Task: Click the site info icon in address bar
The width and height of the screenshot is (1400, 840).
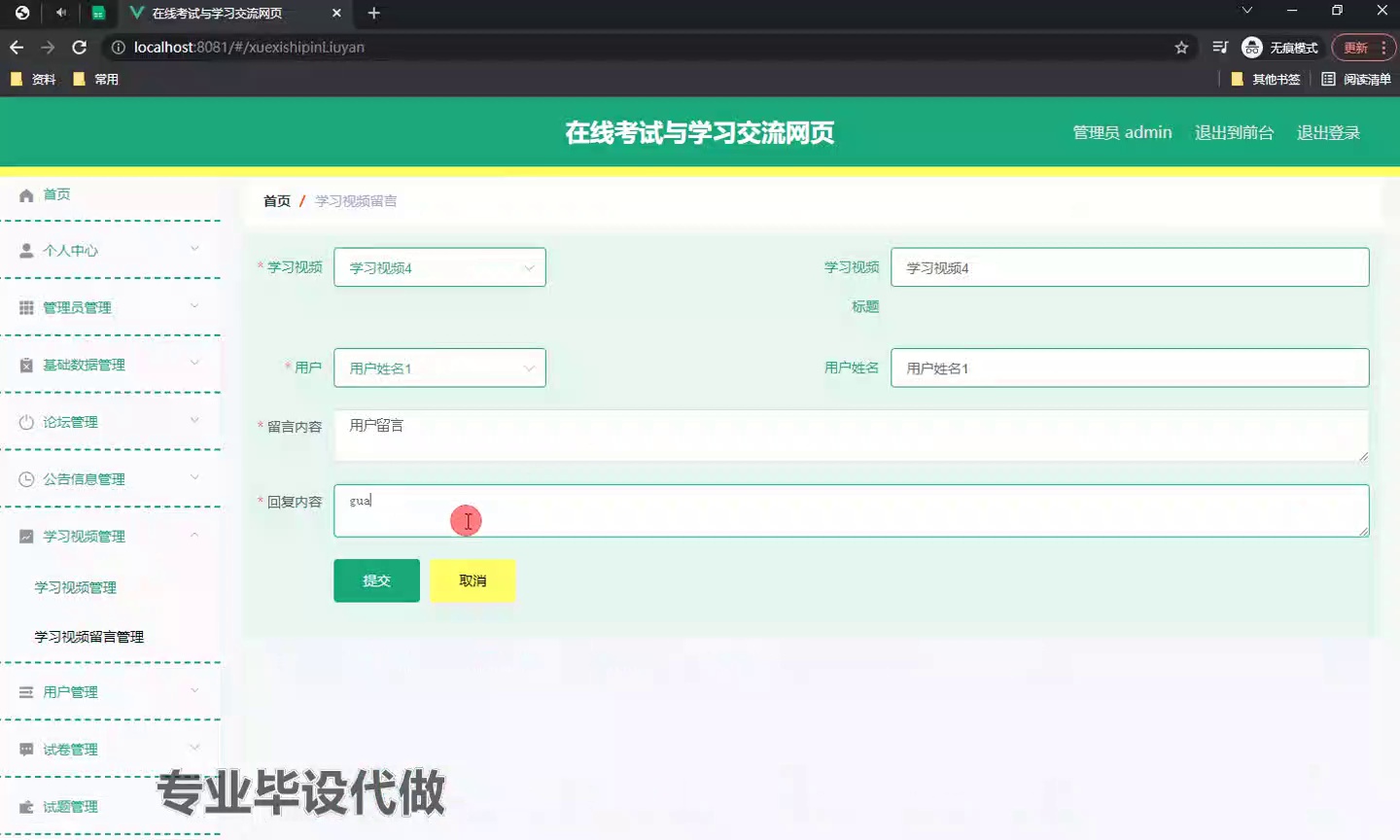Action: 118,47
